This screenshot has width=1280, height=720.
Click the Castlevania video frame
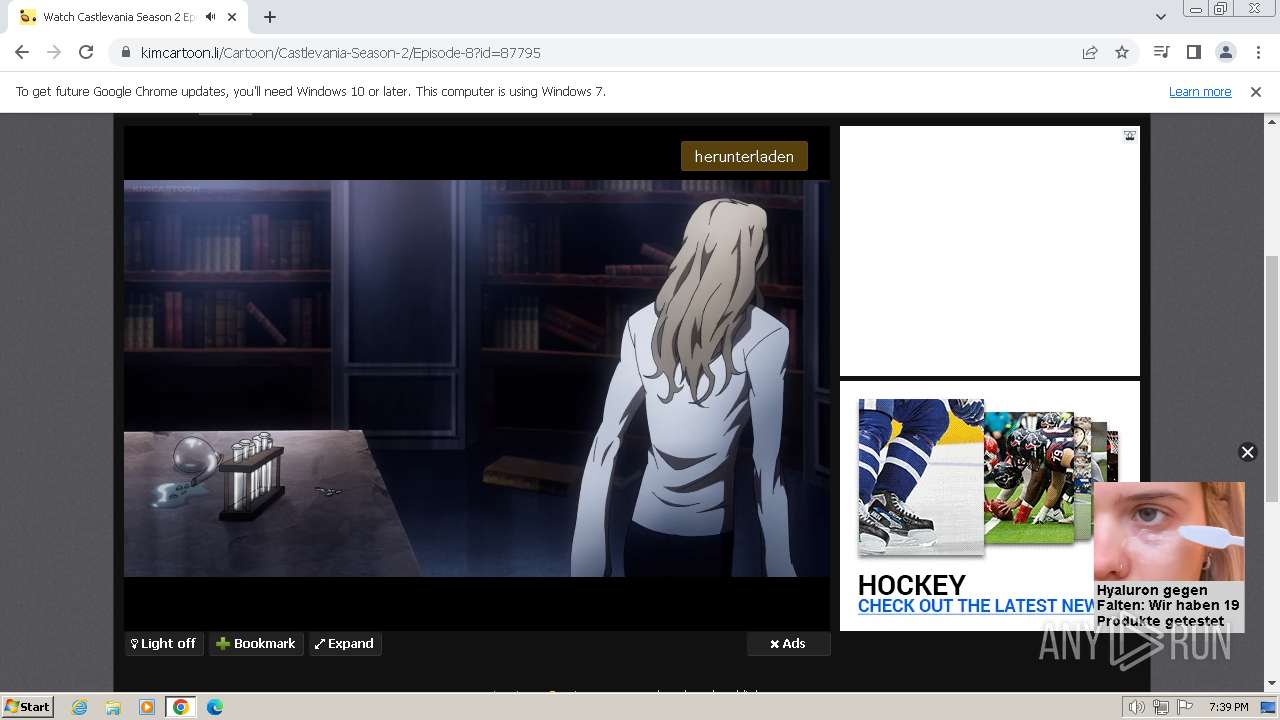coord(477,378)
